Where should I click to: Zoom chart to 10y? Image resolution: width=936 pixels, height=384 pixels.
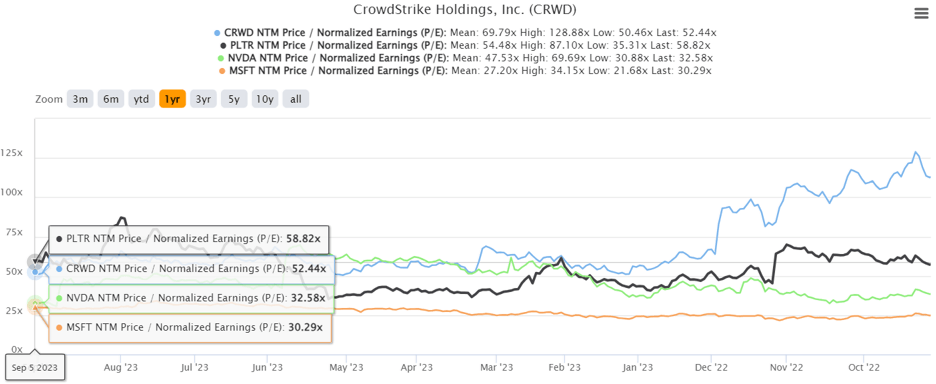pos(265,99)
